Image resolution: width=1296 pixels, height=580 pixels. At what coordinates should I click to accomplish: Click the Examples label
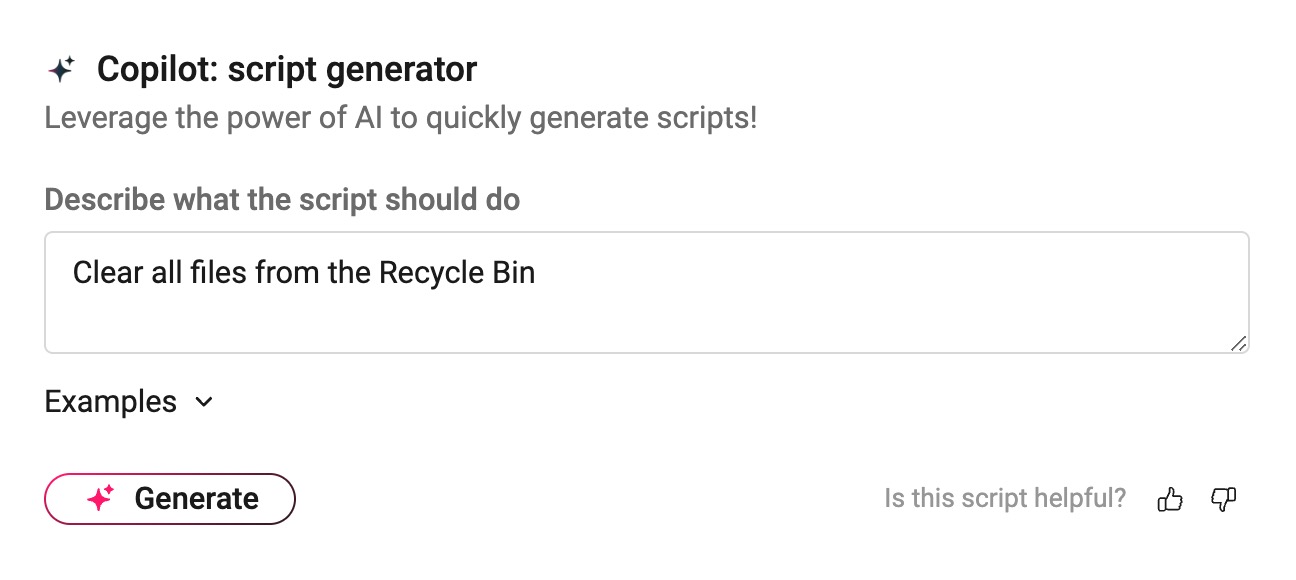pos(110,402)
